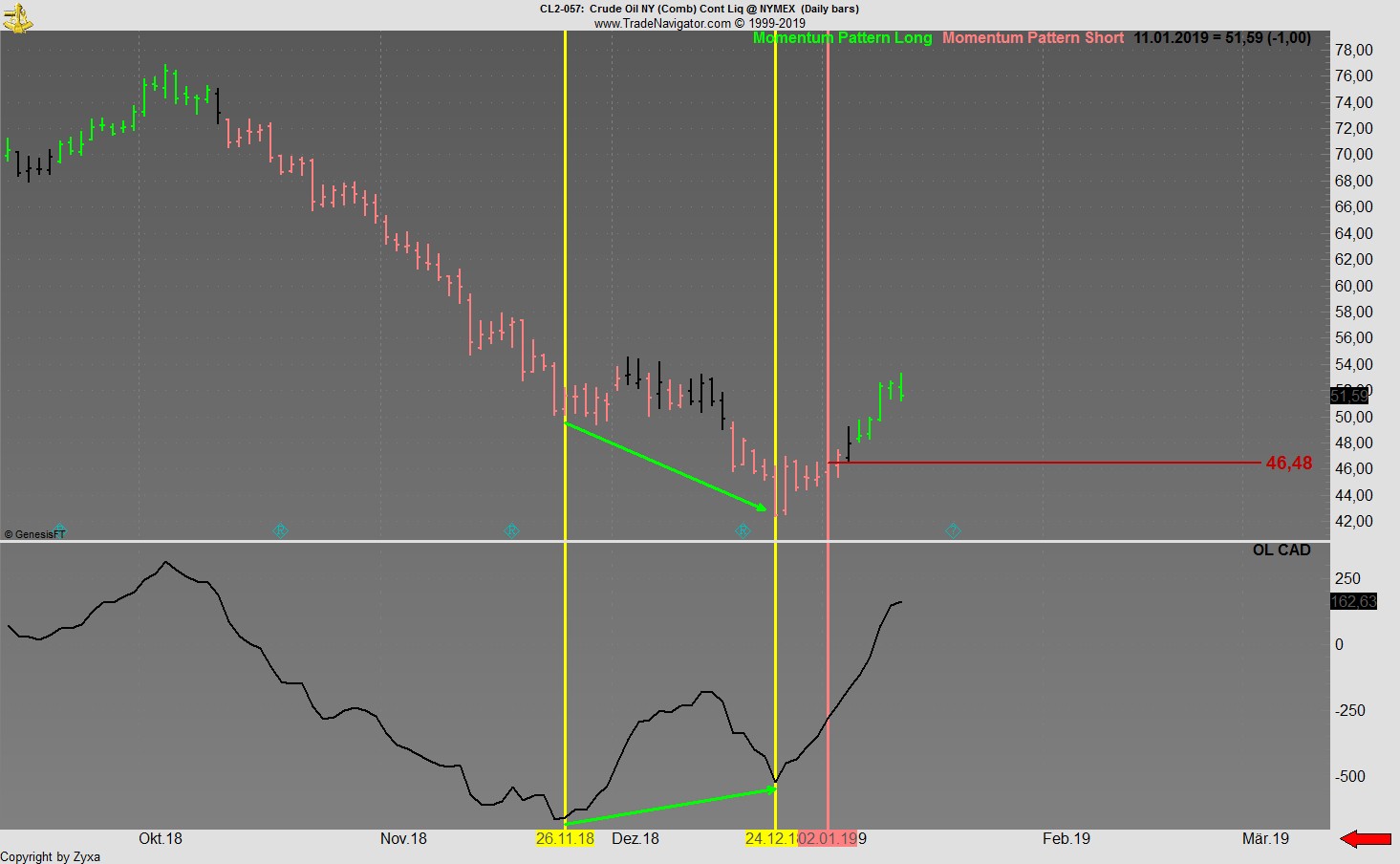Click the red left-pointing arrow at bottom right
The image size is (1400, 864).
point(1366,839)
